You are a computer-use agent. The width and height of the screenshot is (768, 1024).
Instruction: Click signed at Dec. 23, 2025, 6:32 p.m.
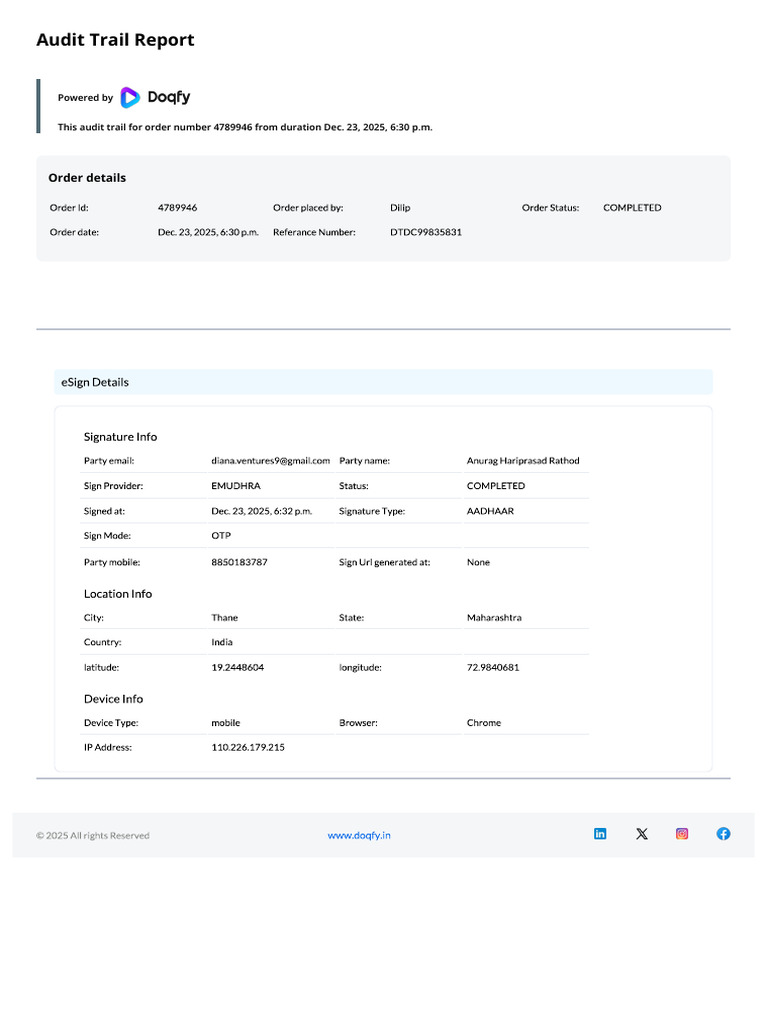pos(262,511)
